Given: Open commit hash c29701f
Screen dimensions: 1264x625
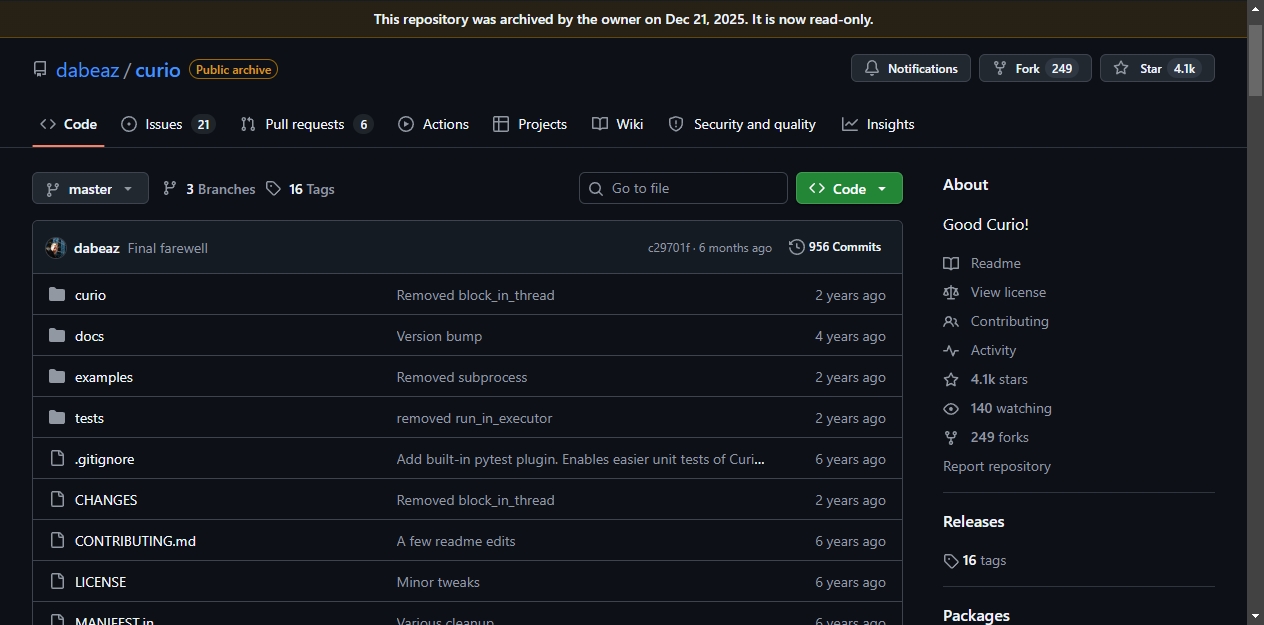Looking at the screenshot, I should coord(669,248).
